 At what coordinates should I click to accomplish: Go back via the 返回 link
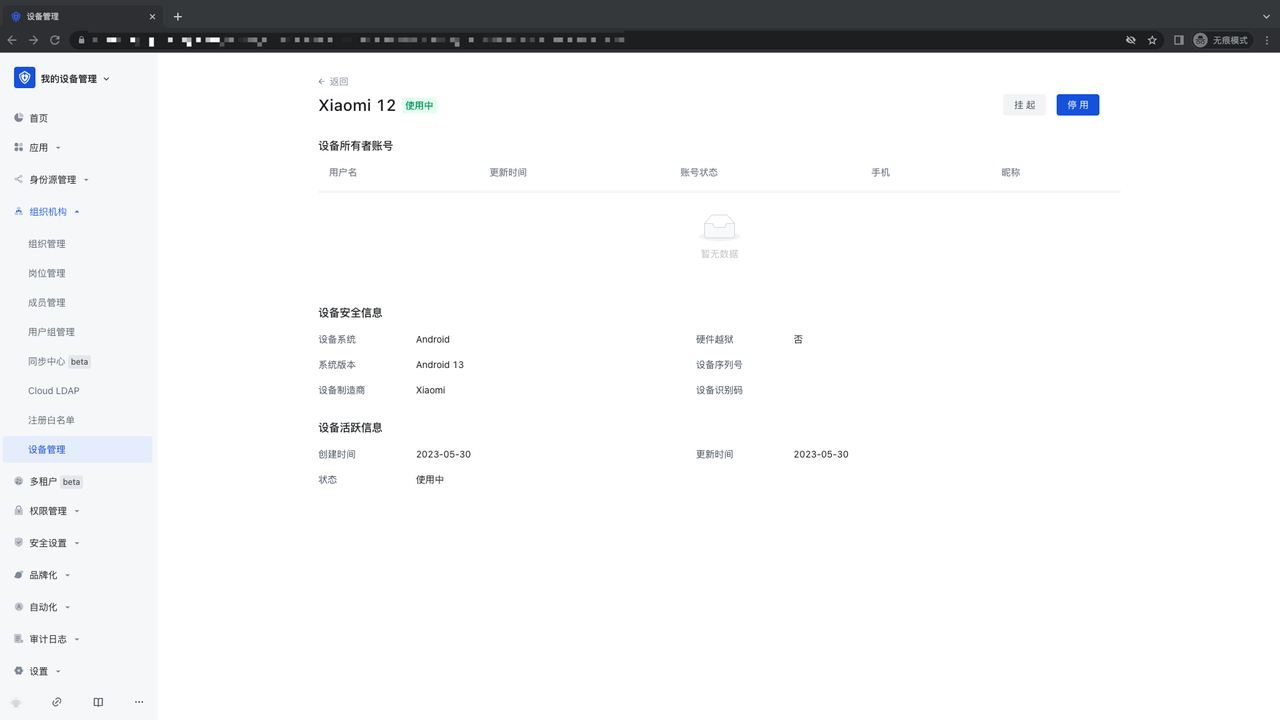pos(334,82)
